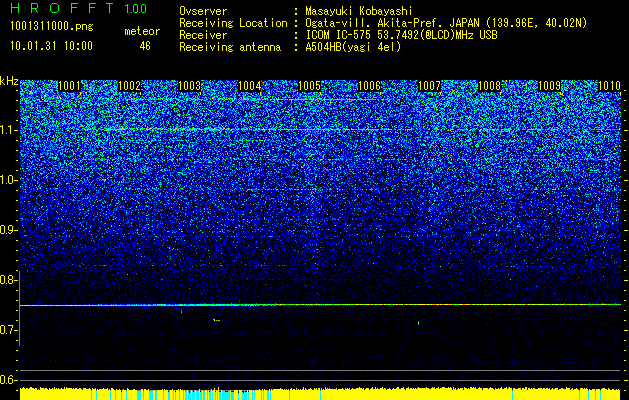Select observer name Masayuki Kobayashi
629x400 pixels.
pos(358,11)
